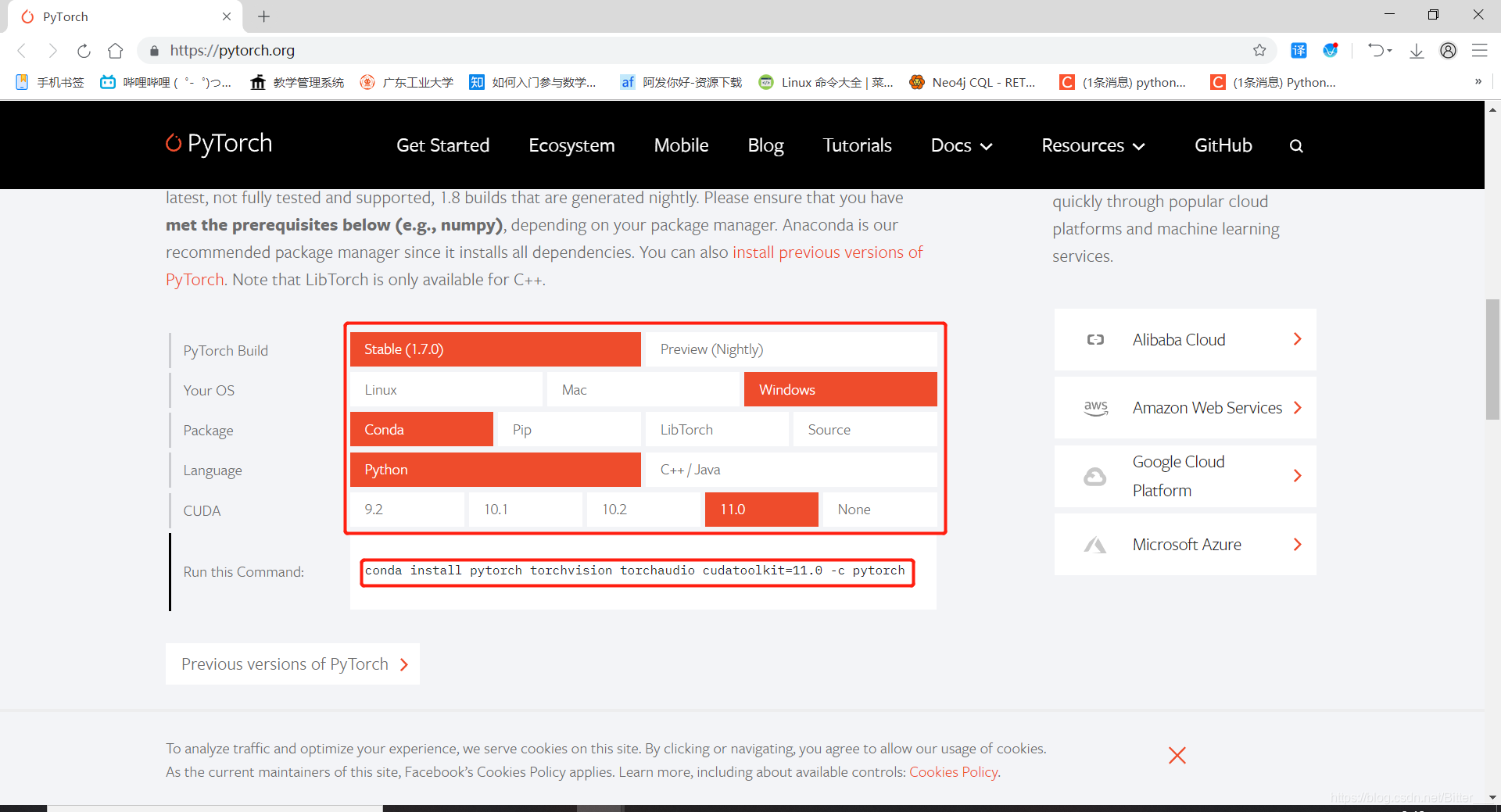1501x812 pixels.
Task: Open the 教学管理系统 bookmark
Action: pos(297,82)
